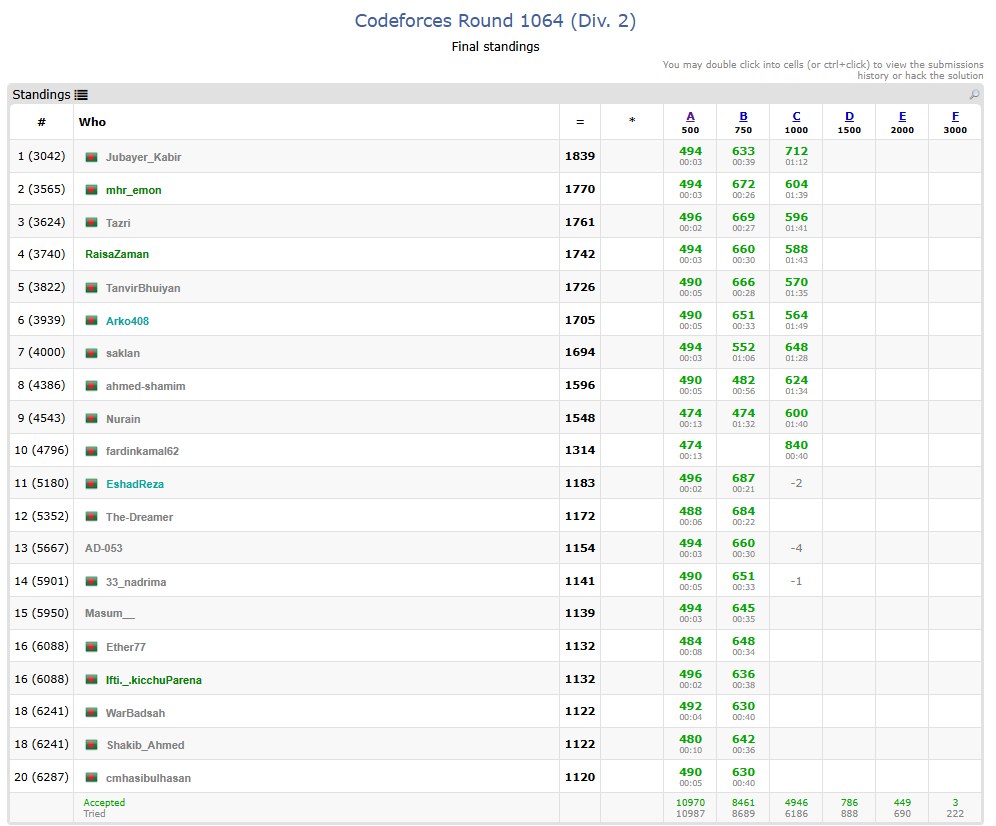Open mhr_emon's profile
The image size is (996, 826).
tap(133, 190)
